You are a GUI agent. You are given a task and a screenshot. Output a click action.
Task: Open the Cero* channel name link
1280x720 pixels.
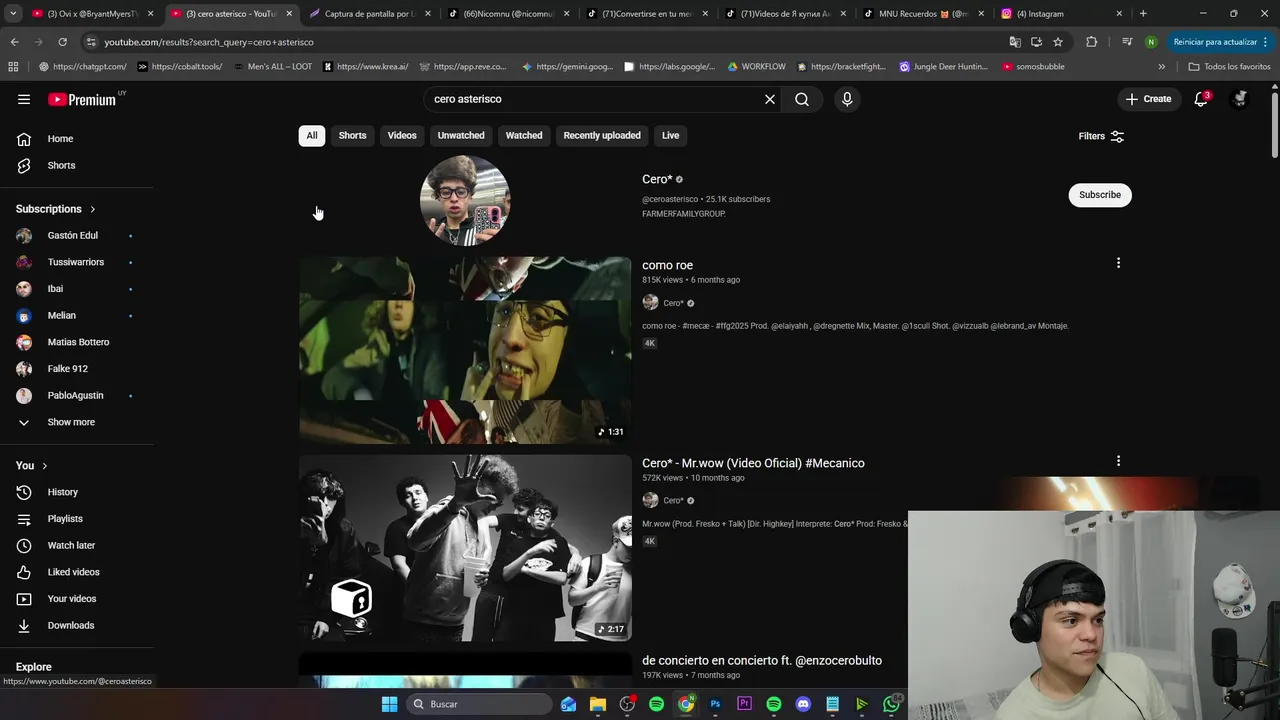tap(657, 180)
